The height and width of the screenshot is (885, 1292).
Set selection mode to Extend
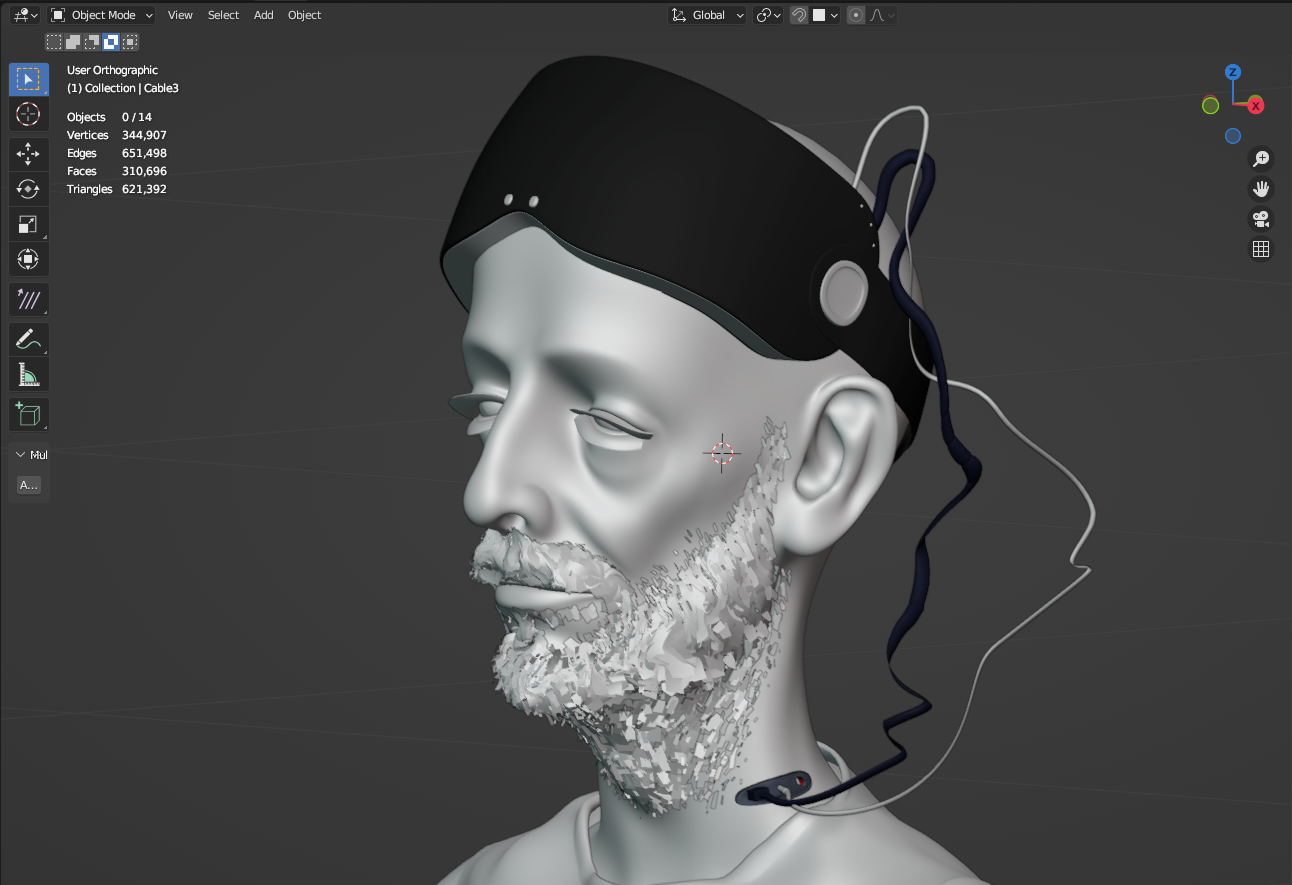click(73, 42)
